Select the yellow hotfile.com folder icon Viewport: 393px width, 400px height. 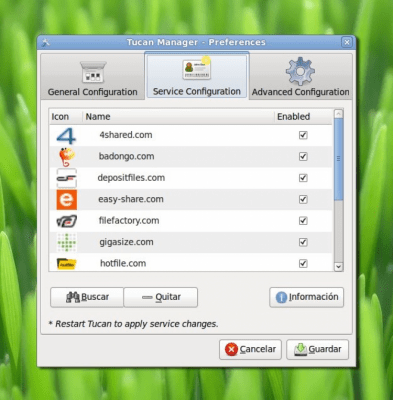click(x=67, y=264)
